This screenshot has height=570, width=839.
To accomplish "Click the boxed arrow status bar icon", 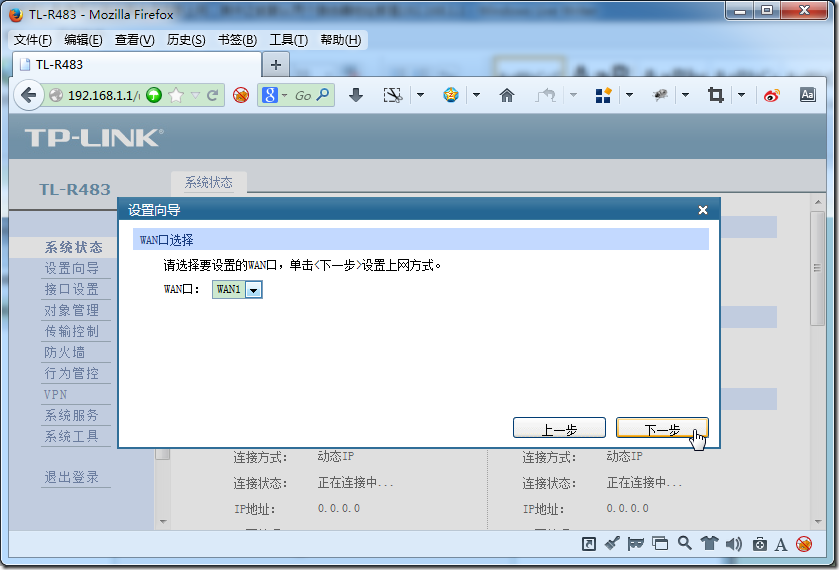I will tap(589, 544).
